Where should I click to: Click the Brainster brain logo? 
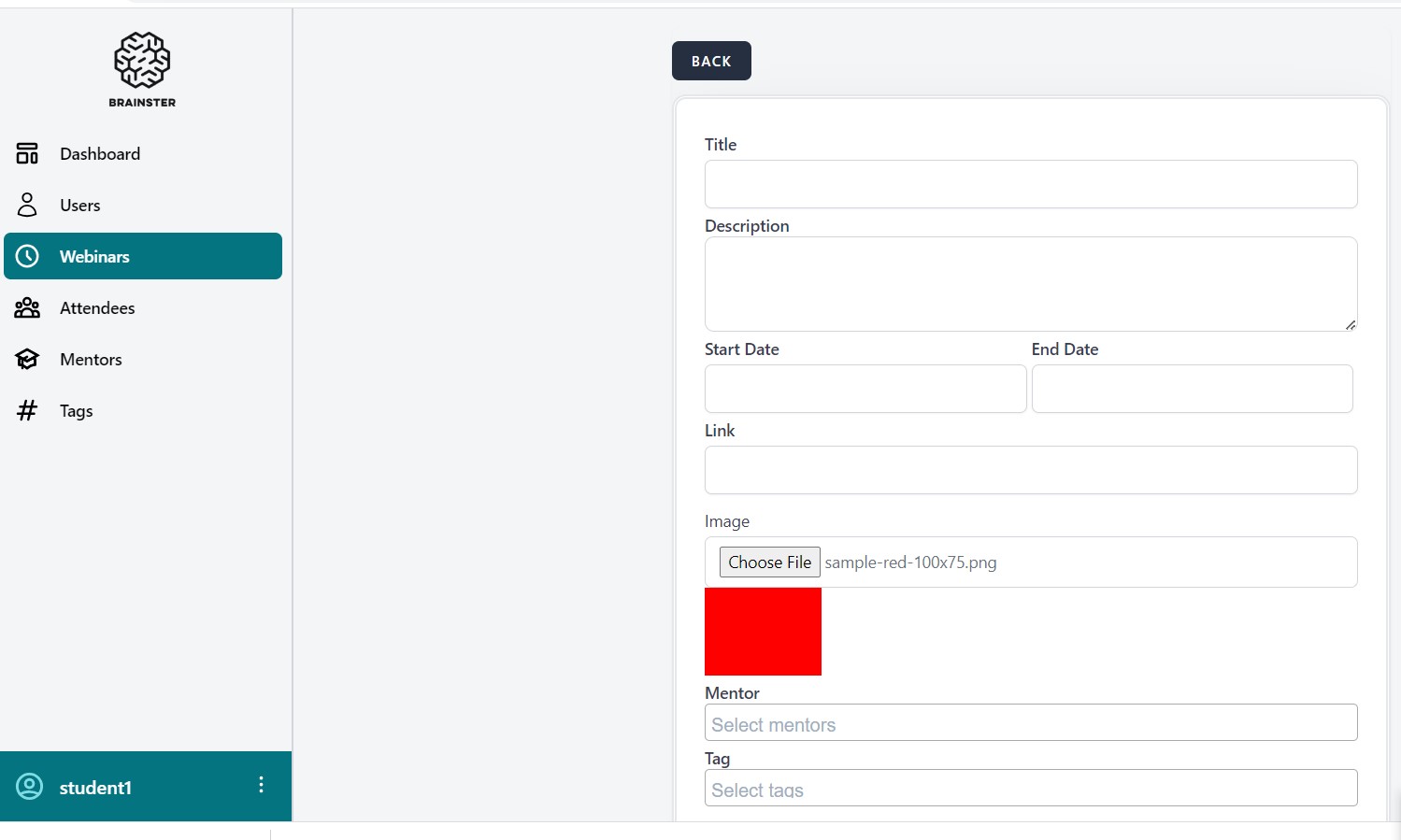point(142,62)
